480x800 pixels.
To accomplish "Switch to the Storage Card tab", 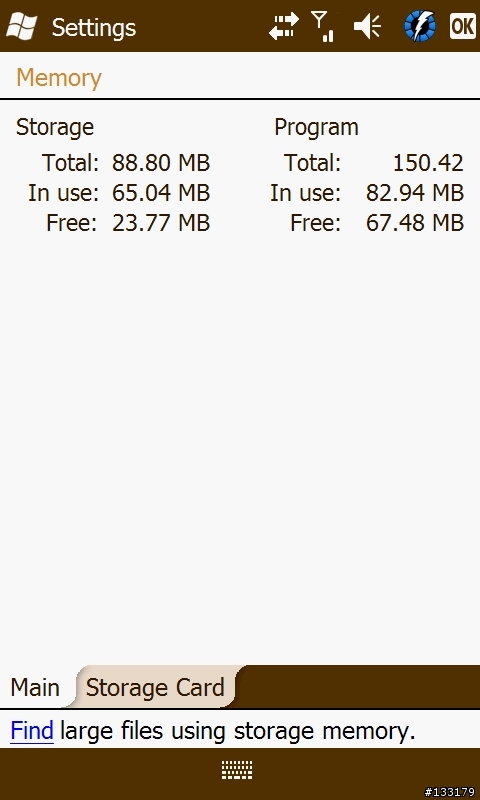I will point(155,687).
